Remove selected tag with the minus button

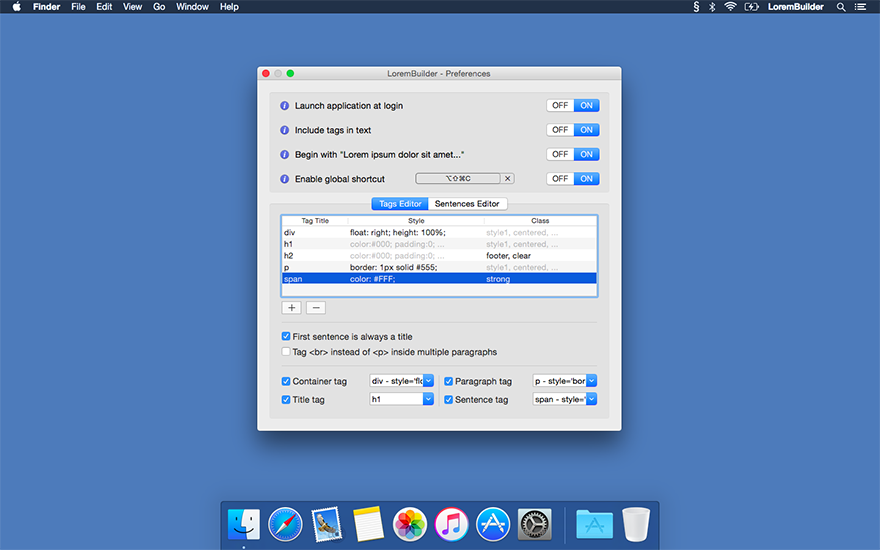pyautogui.click(x=315, y=308)
